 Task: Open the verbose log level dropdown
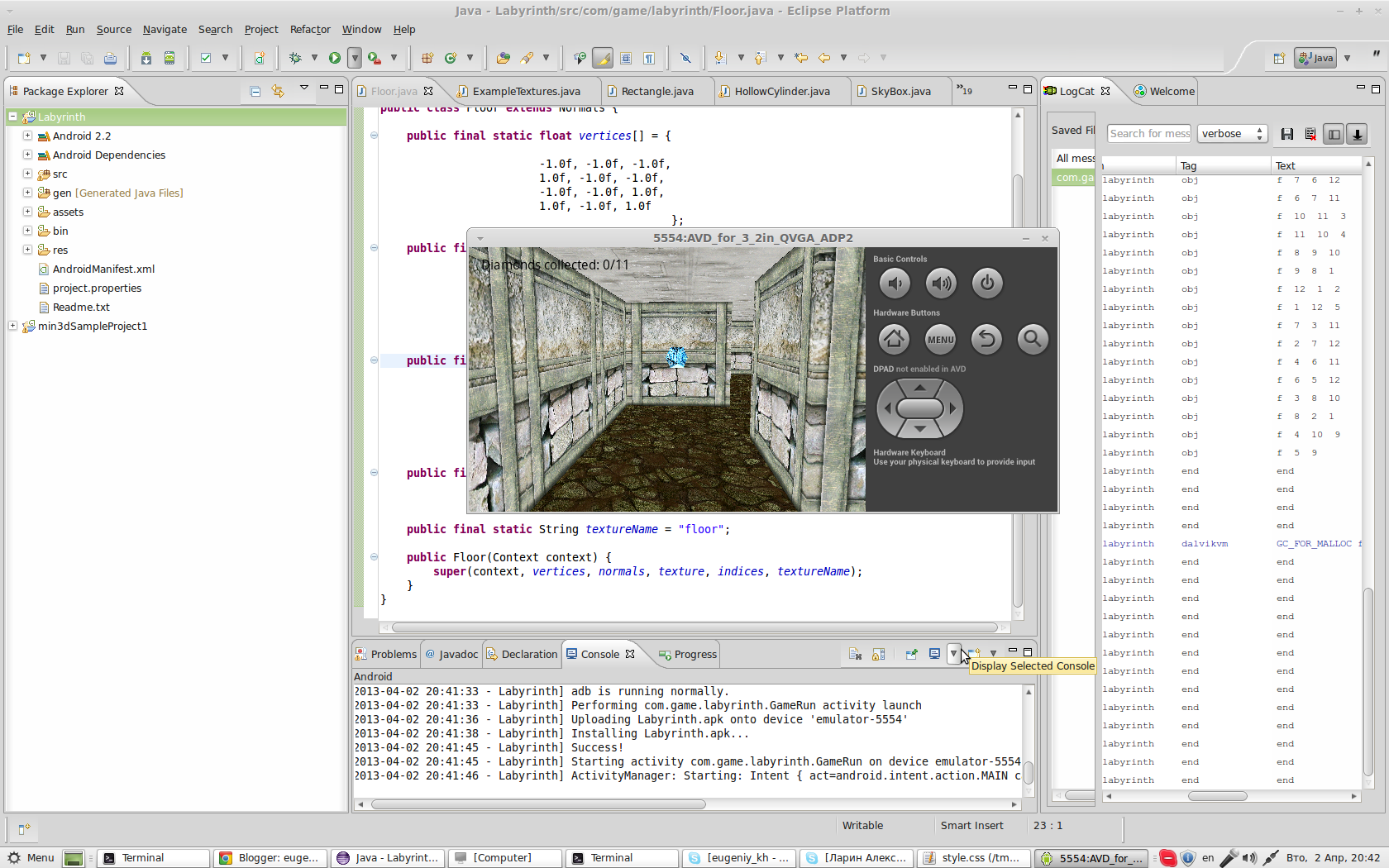click(x=1232, y=134)
